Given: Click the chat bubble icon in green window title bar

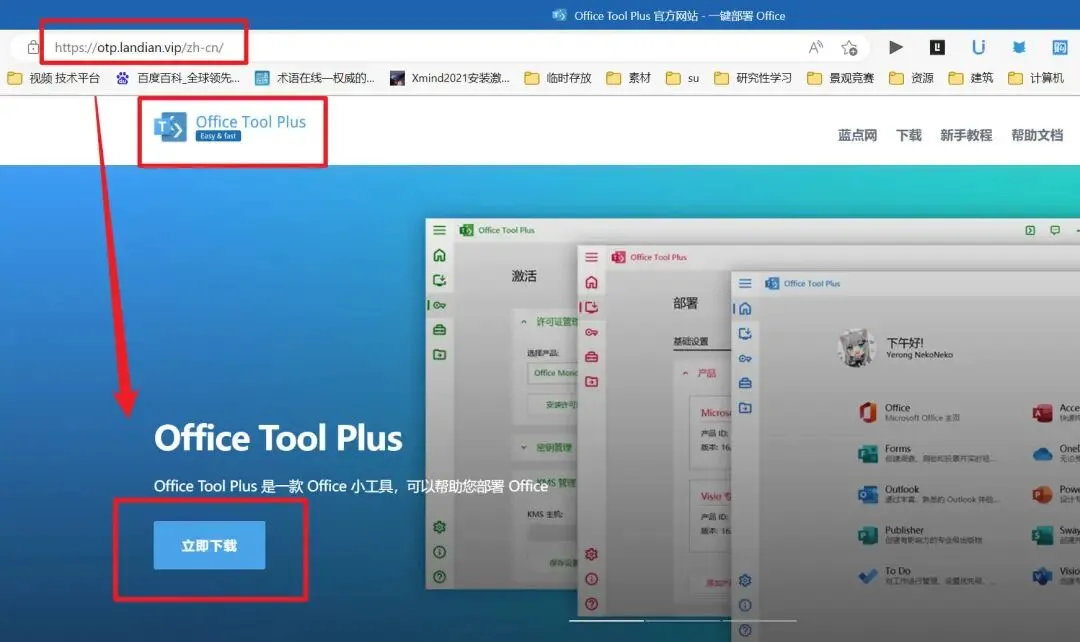Looking at the screenshot, I should click(1055, 230).
